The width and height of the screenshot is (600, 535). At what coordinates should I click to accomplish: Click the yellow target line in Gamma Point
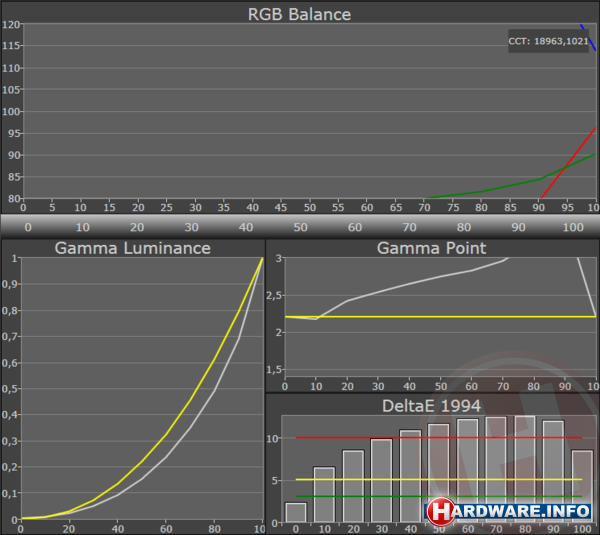tap(441, 317)
